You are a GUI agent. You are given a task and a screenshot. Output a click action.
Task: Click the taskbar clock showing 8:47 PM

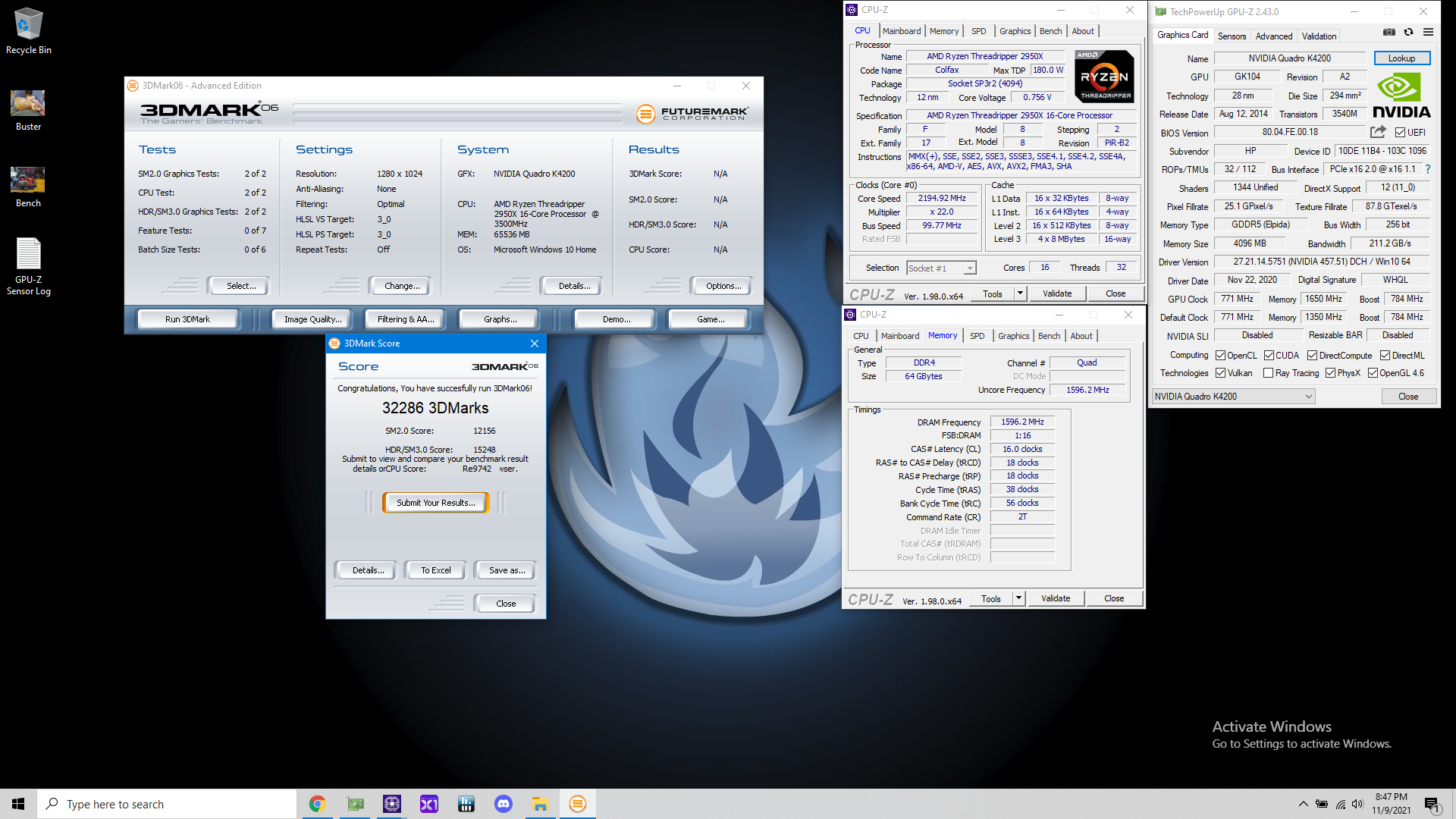pyautogui.click(x=1391, y=804)
